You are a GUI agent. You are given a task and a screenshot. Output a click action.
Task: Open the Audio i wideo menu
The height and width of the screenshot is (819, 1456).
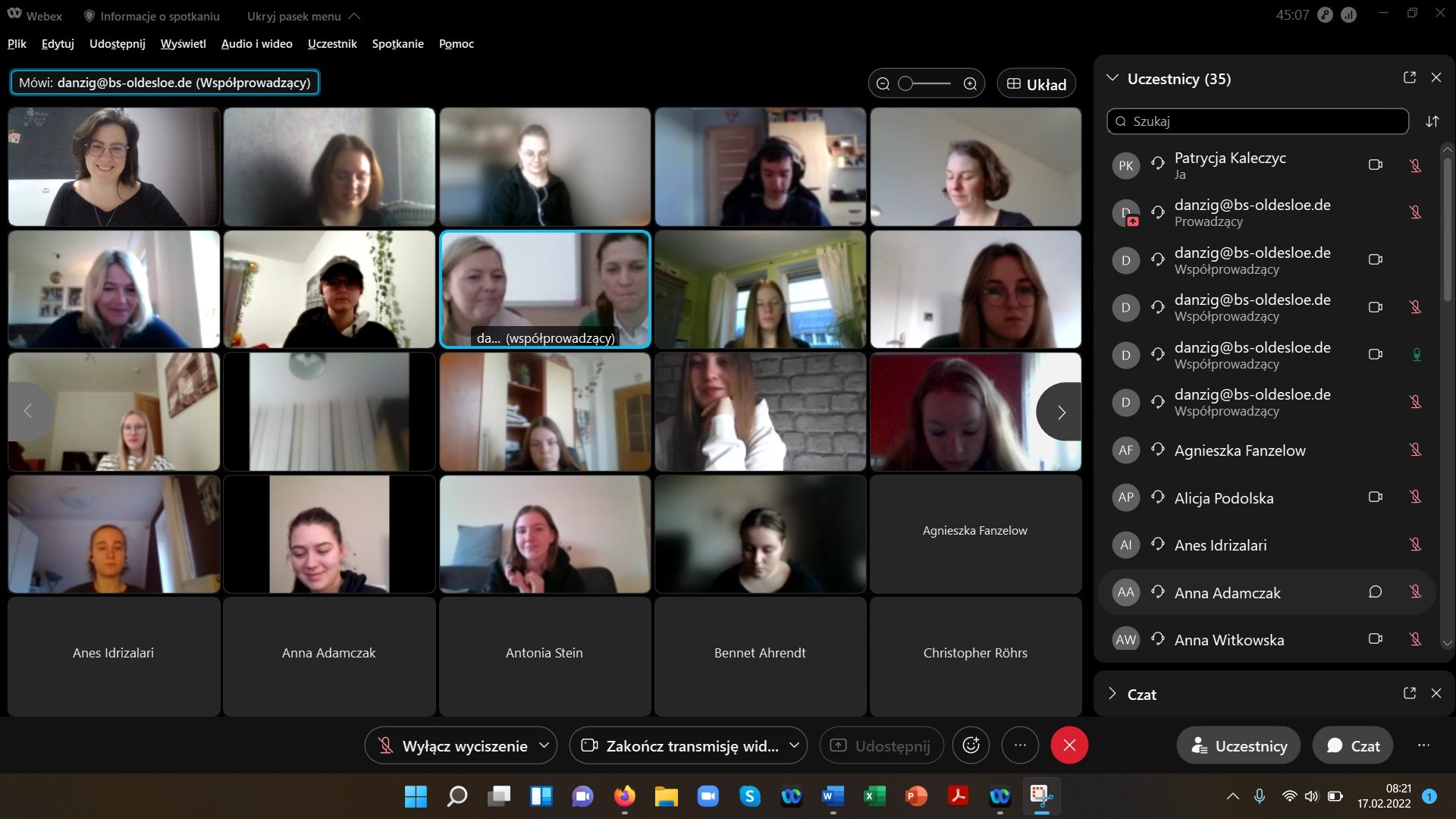pos(257,44)
